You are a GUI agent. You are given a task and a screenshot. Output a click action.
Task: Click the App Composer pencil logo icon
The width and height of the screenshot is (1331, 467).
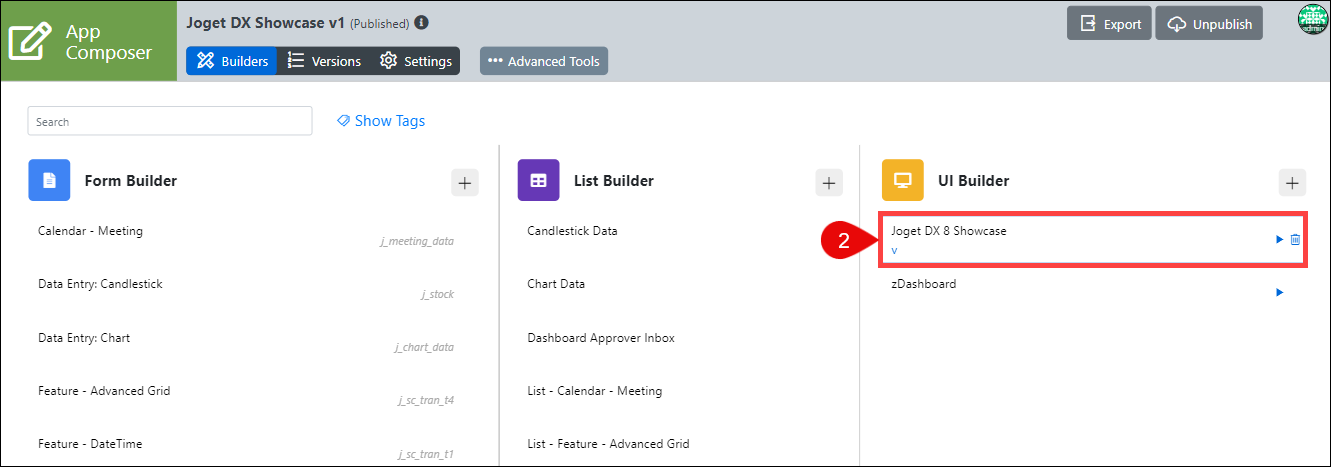click(x=31, y=41)
